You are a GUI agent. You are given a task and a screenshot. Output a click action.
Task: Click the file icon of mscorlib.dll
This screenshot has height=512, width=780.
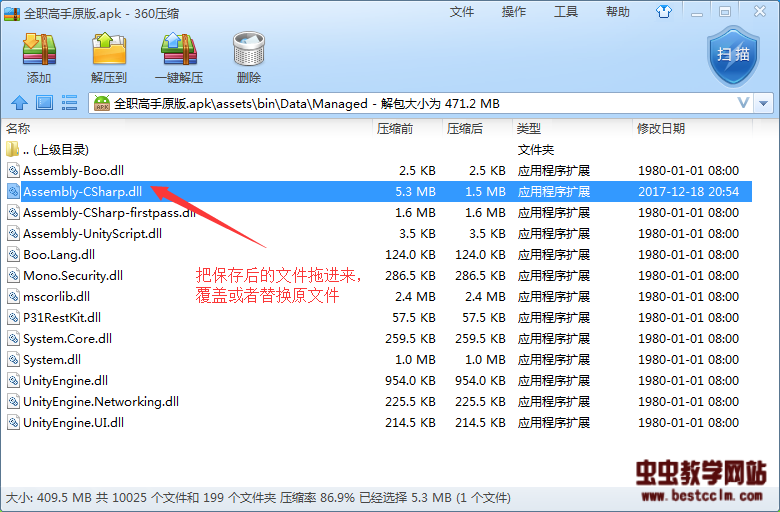13,297
